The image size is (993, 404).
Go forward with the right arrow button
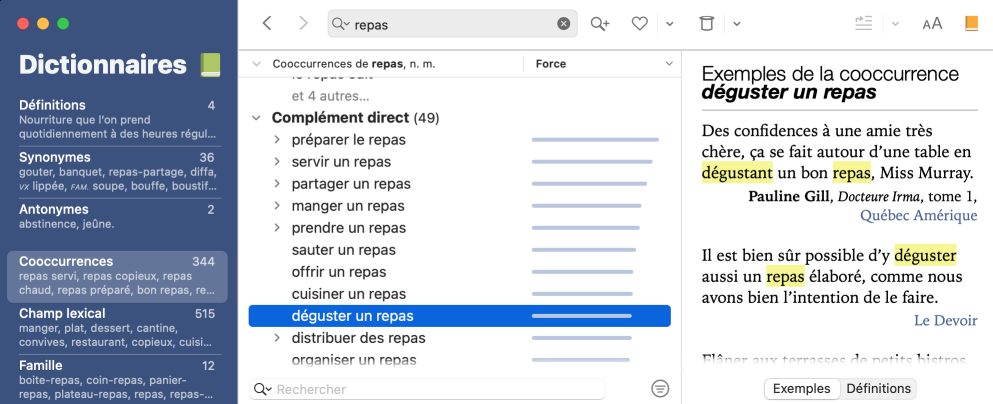click(x=303, y=23)
